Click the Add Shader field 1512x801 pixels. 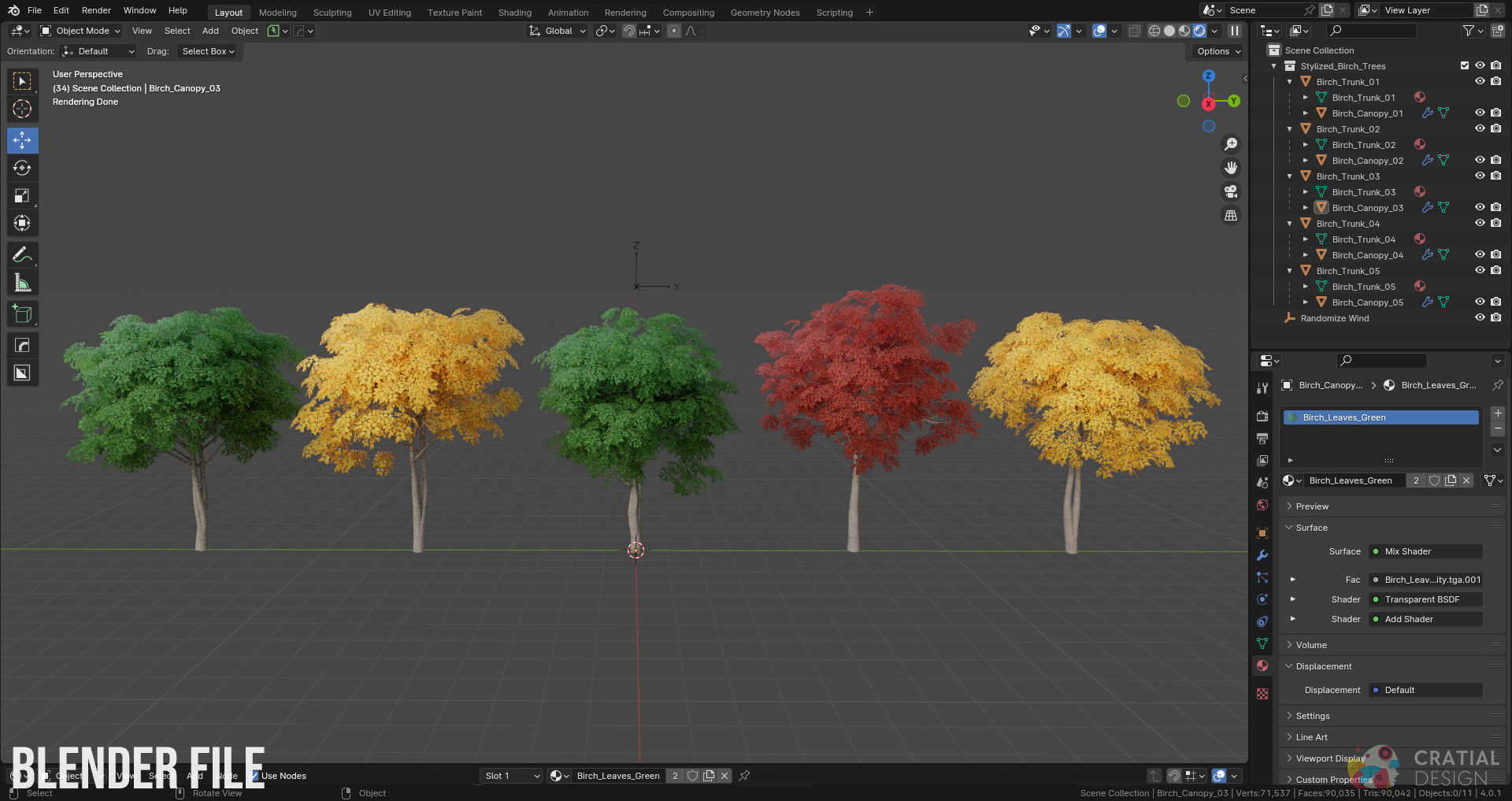click(1425, 619)
